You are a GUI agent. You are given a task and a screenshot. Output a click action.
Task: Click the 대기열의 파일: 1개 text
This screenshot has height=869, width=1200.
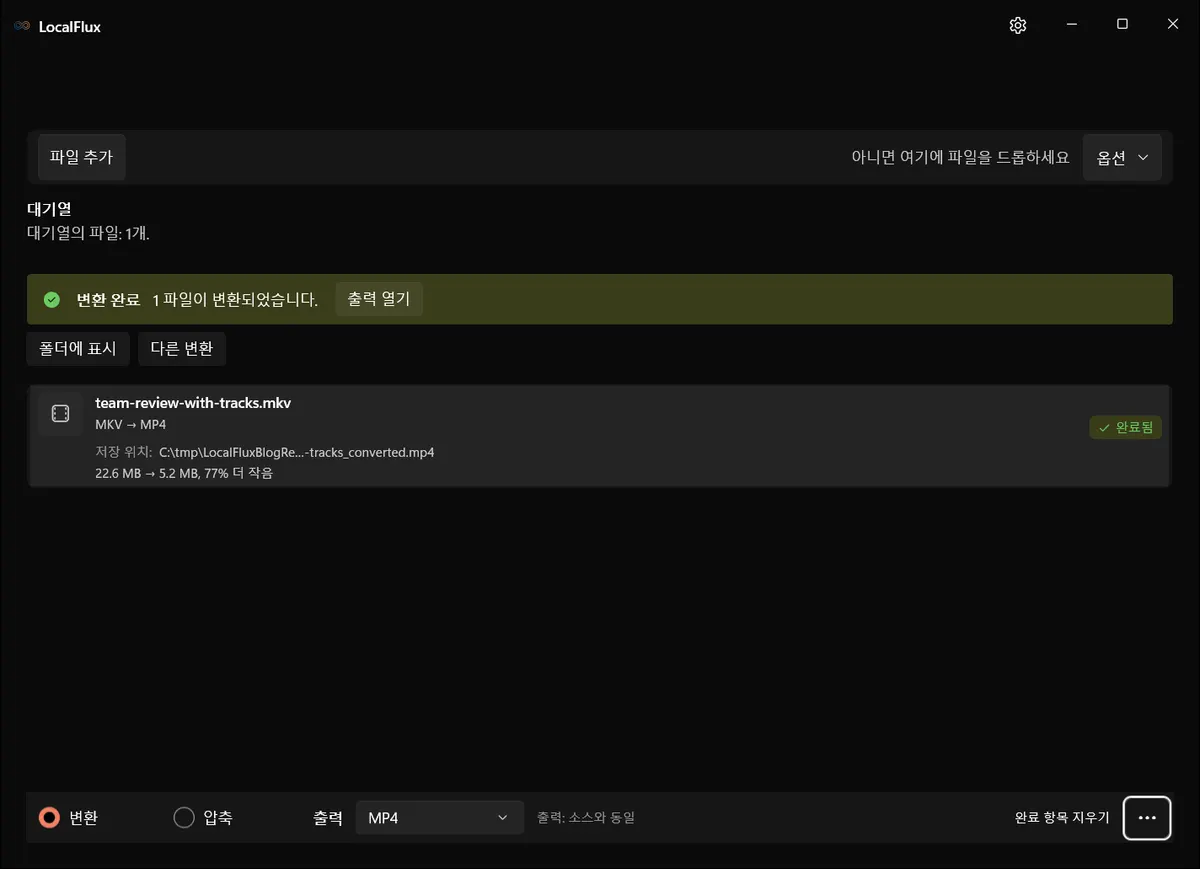88,233
